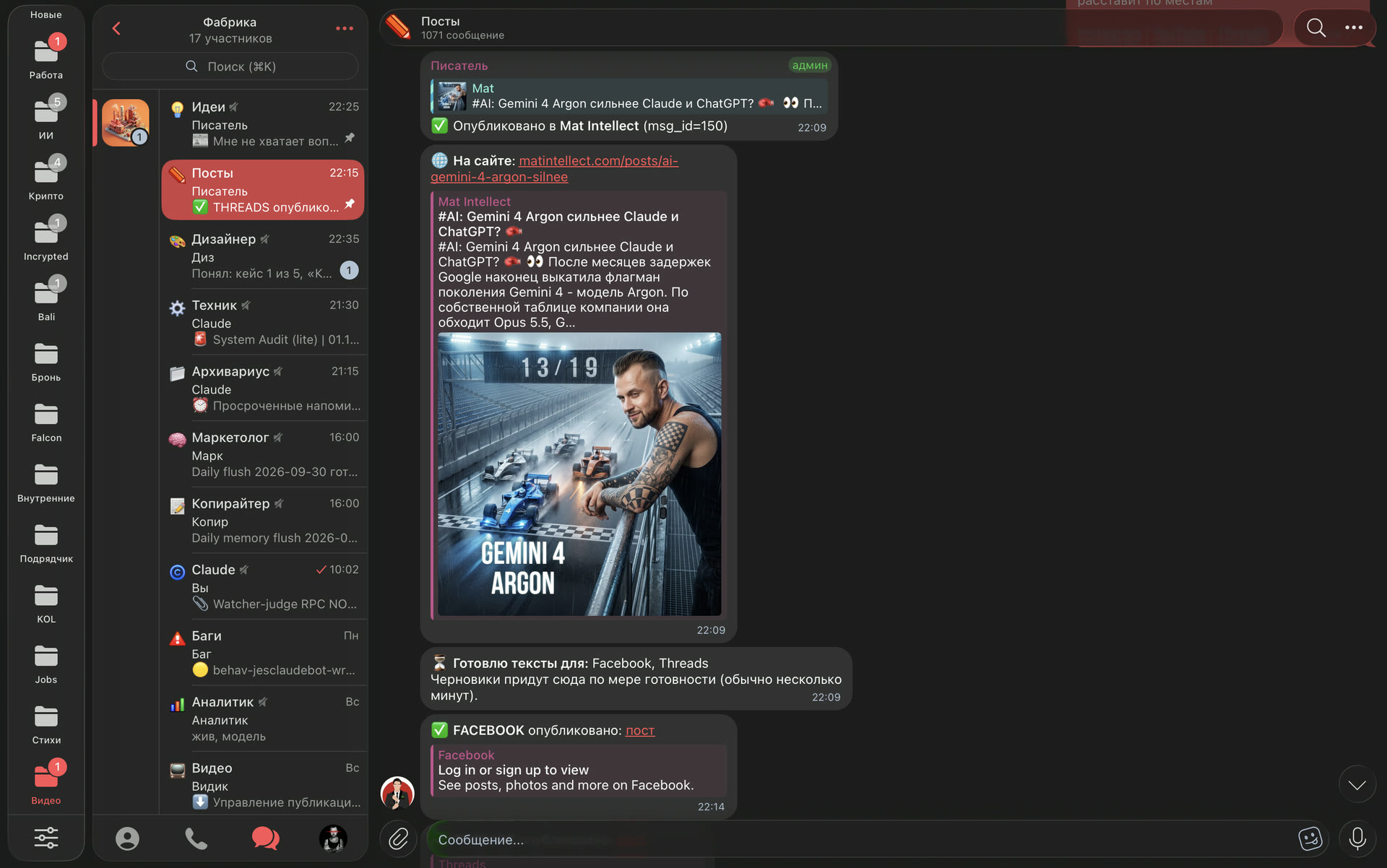Select the red Видео folder
Viewport: 1387px width, 868px height.
46,784
